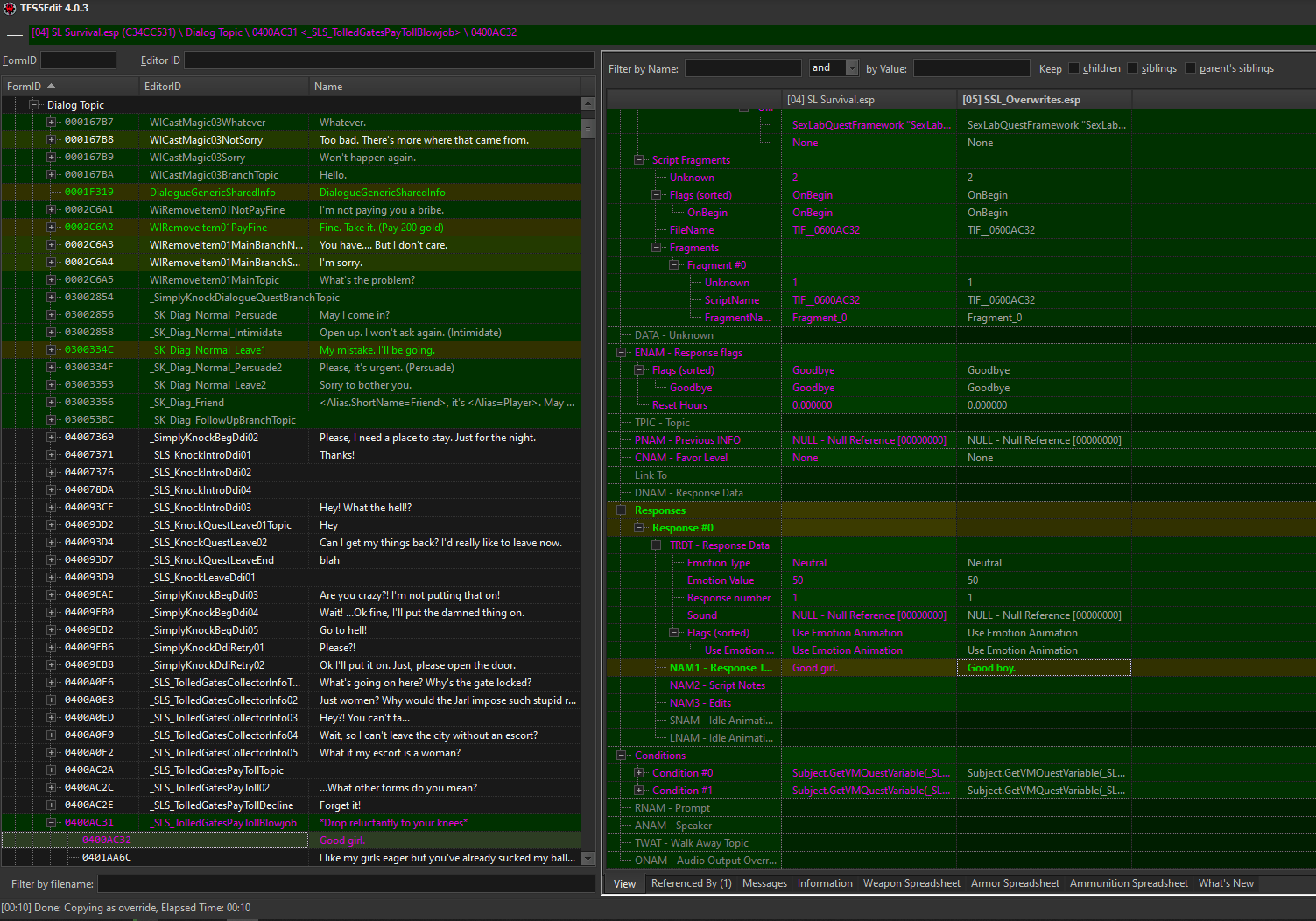Expand Condition #0 node

[x=638, y=773]
